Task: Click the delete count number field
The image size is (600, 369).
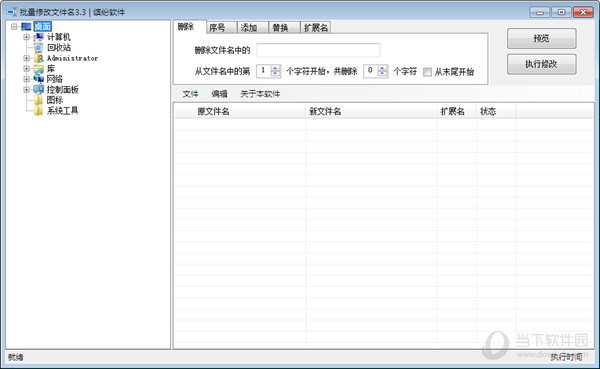Action: click(x=371, y=71)
